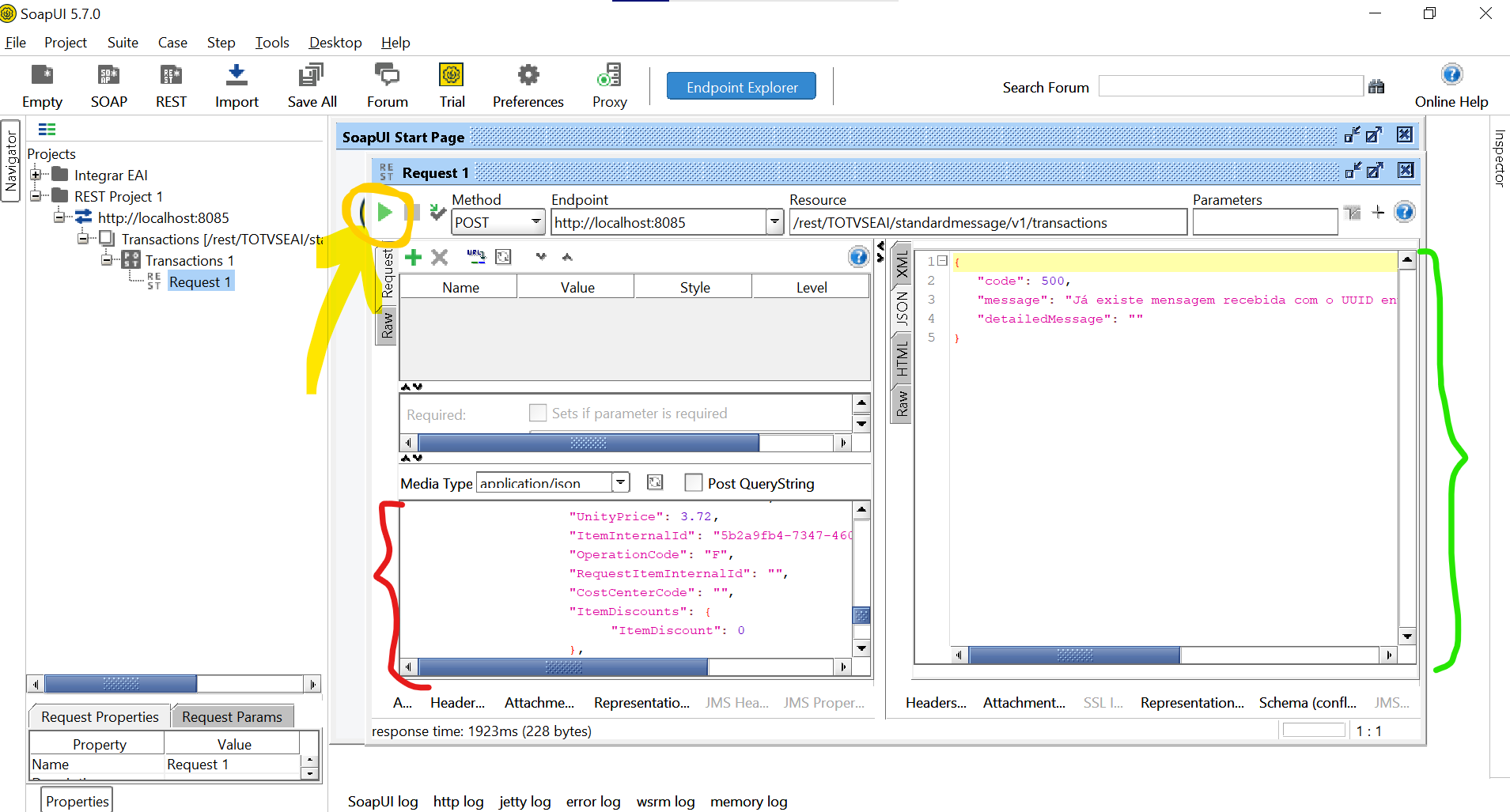
Task: Collapse the Transactions resource tree node
Action: 83,239
